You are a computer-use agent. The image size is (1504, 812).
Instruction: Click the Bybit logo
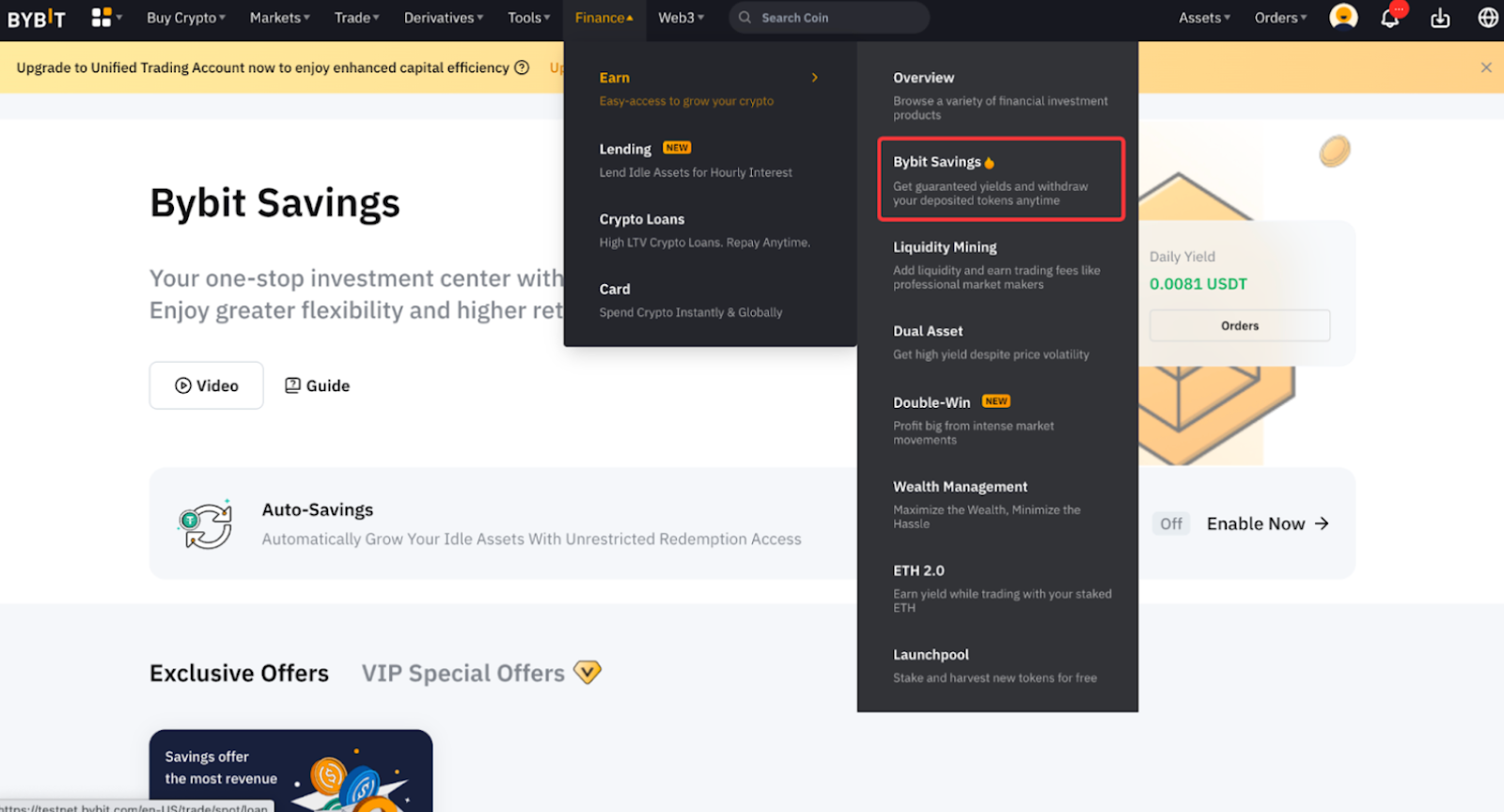(x=37, y=18)
